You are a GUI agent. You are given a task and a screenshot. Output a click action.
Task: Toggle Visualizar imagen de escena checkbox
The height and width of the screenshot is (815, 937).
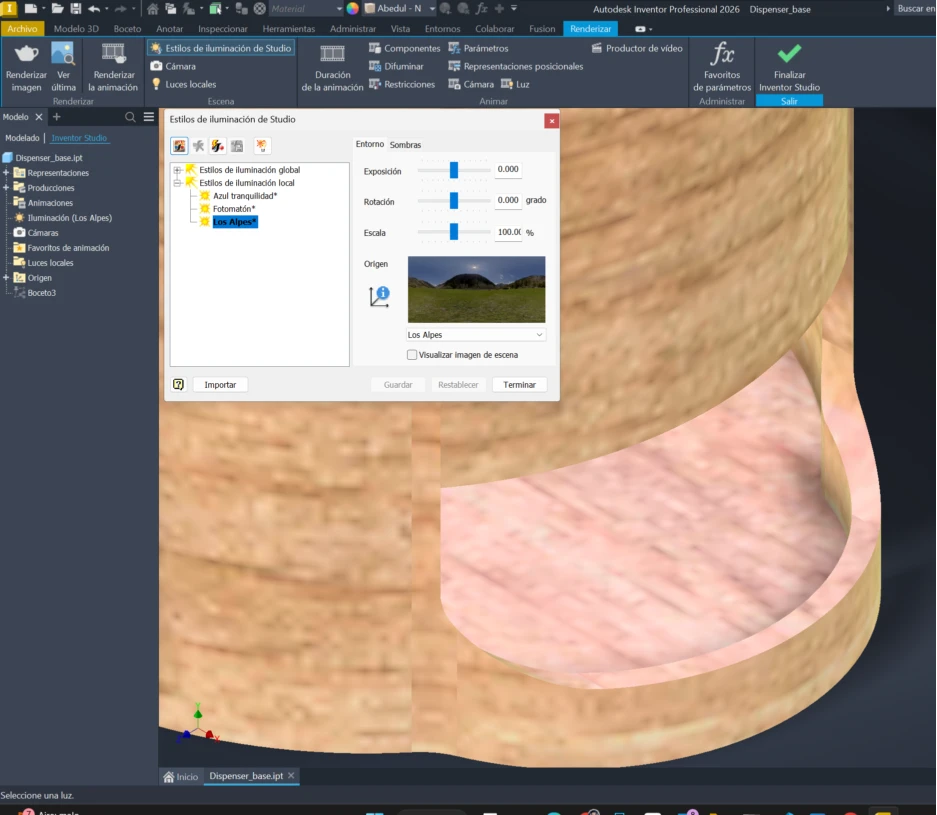(412, 355)
